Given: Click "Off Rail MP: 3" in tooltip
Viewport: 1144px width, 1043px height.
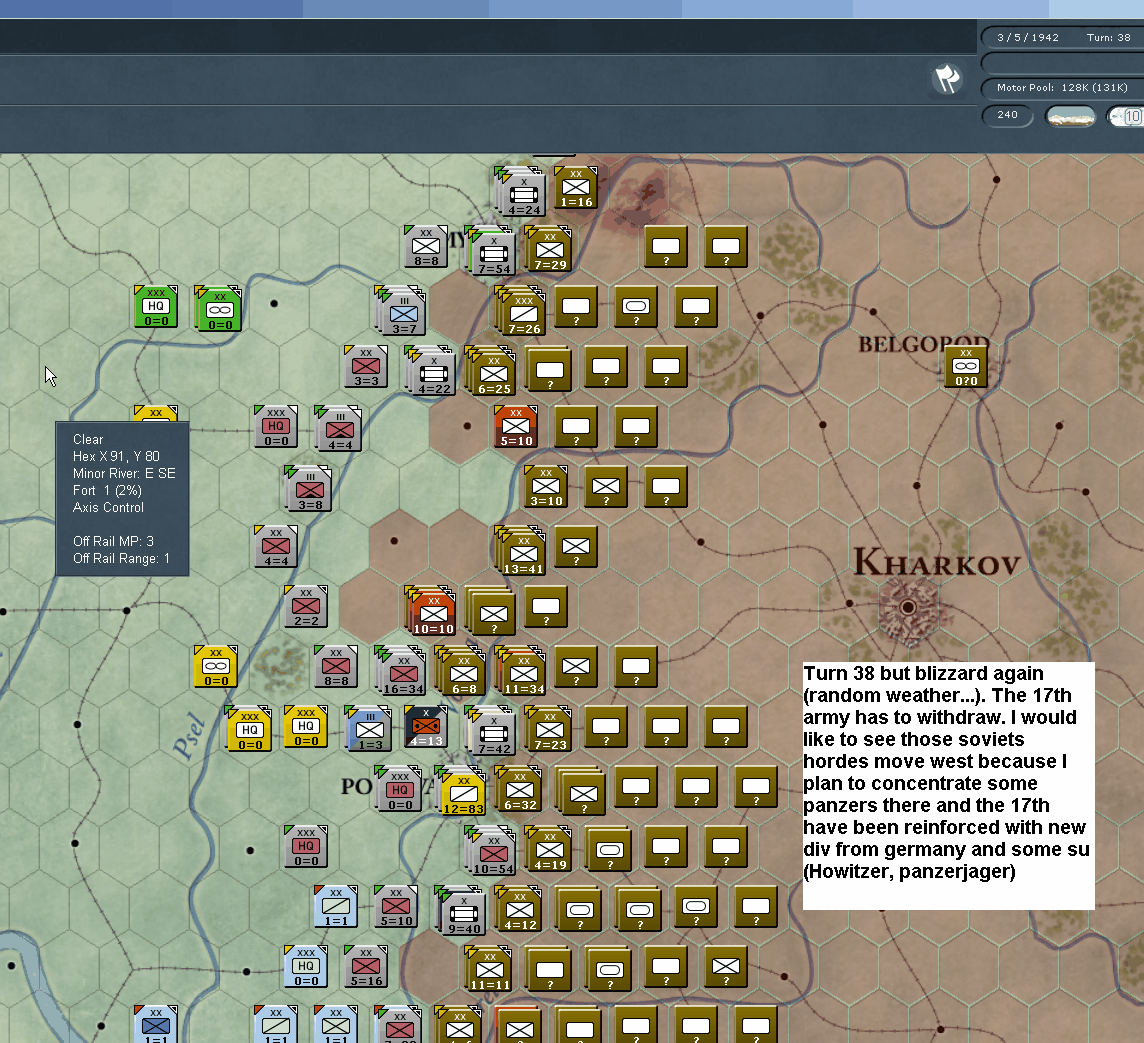Looking at the screenshot, I should (113, 541).
